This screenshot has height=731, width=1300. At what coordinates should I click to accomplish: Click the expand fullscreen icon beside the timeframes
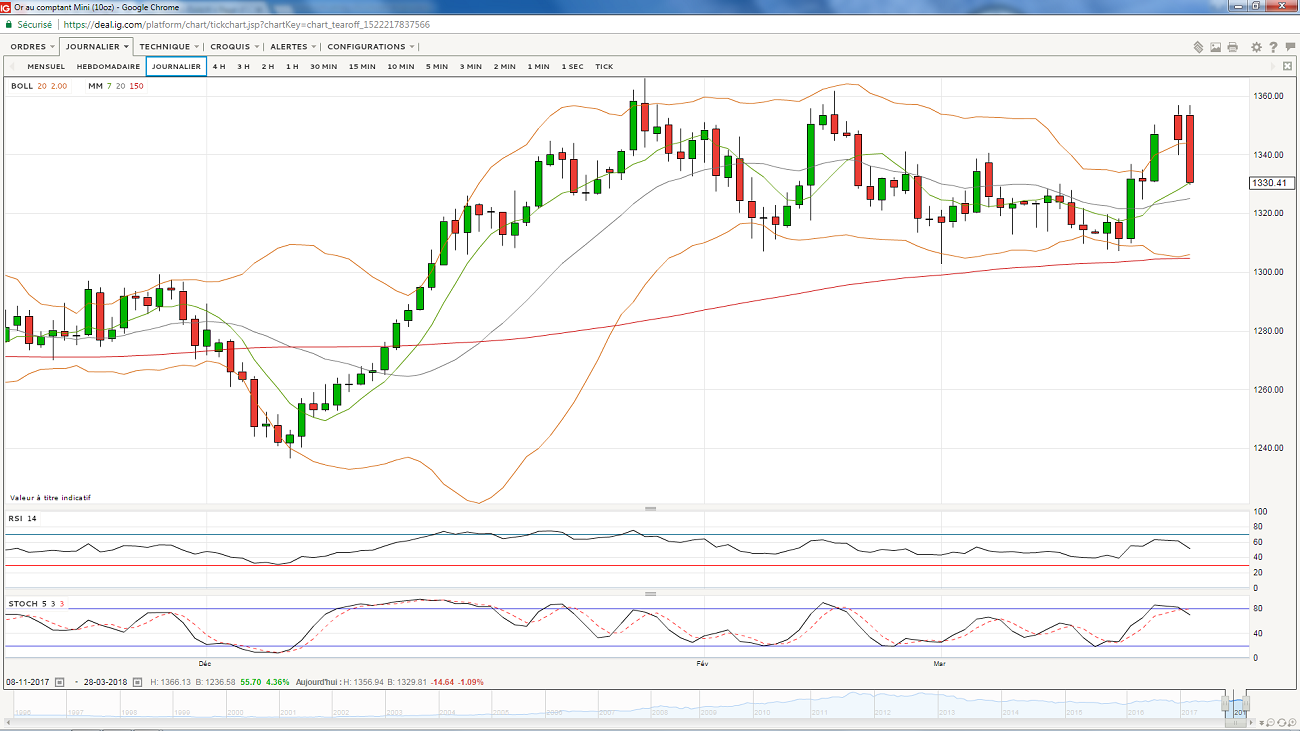pos(1287,66)
